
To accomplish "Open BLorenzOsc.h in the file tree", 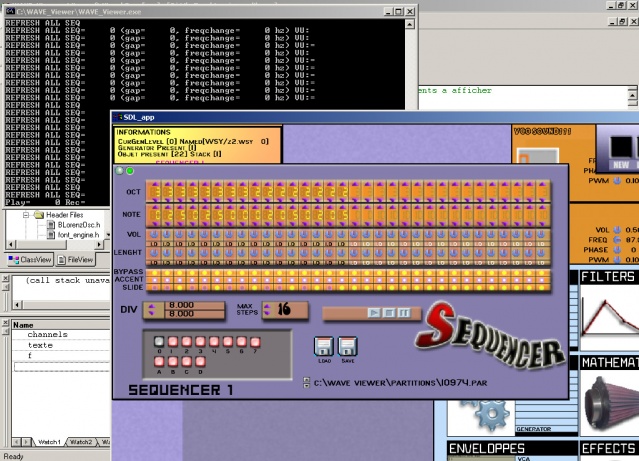I will pyautogui.click(x=76, y=226).
